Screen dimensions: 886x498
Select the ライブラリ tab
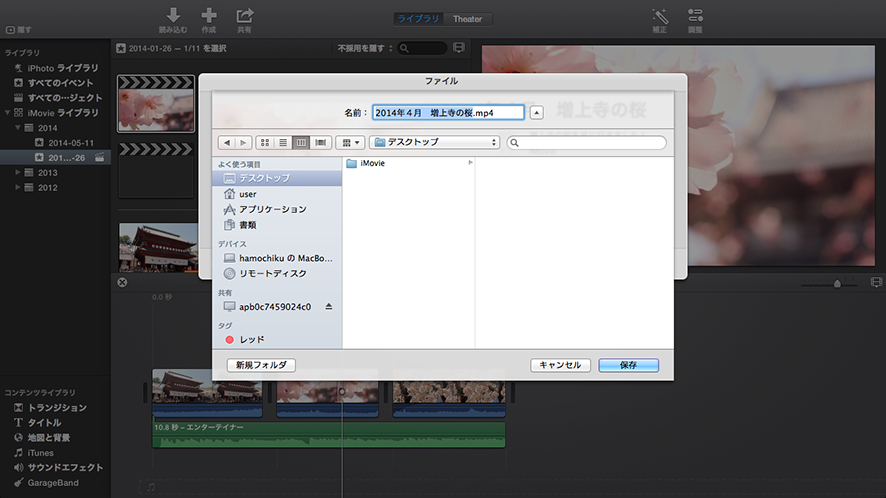(x=419, y=19)
